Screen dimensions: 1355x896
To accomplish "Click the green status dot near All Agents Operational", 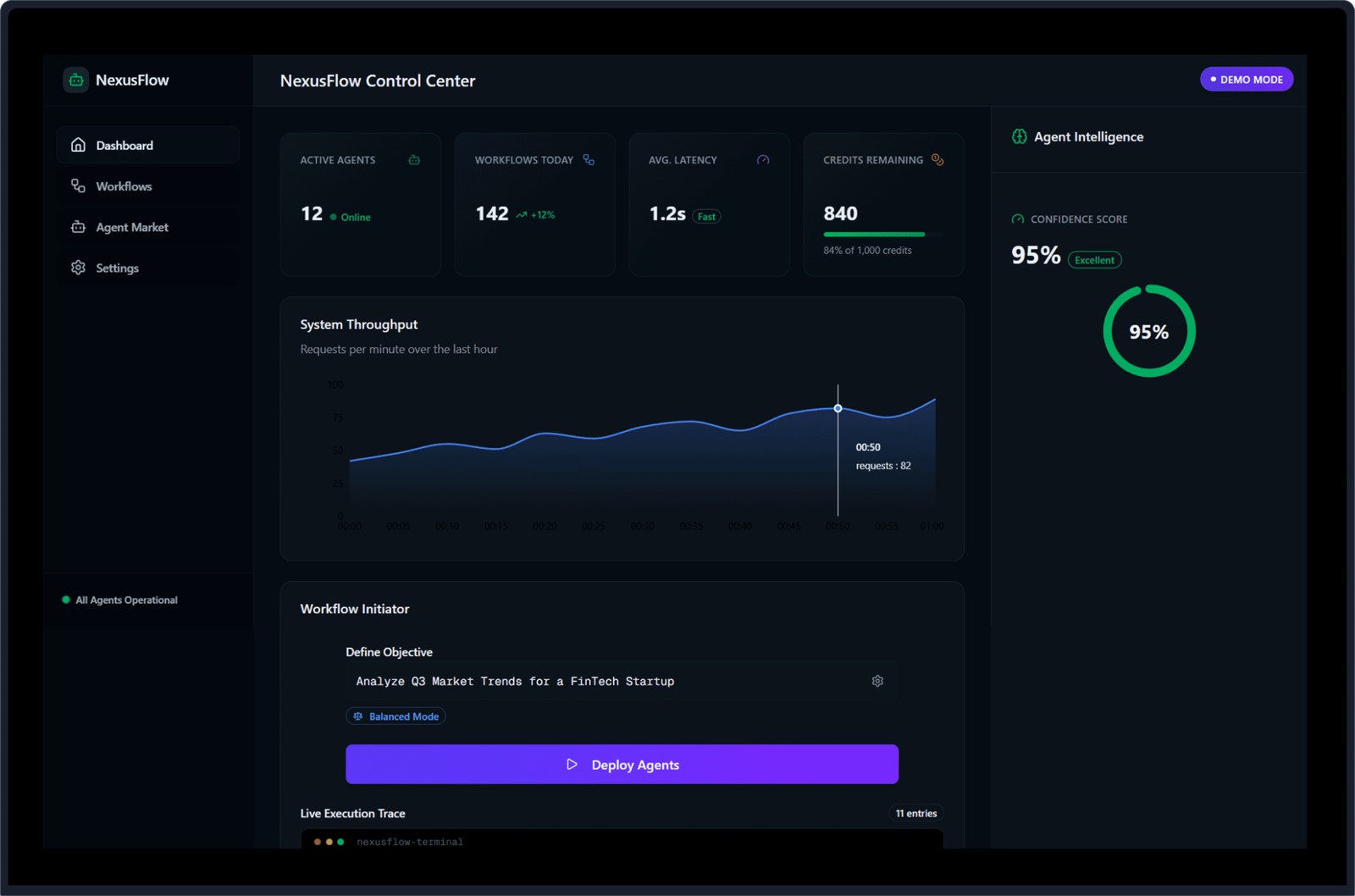I will point(65,600).
